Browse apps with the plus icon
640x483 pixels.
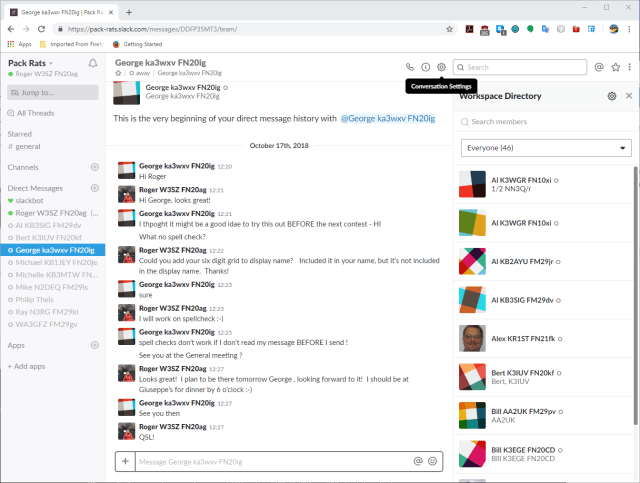[x=95, y=345]
